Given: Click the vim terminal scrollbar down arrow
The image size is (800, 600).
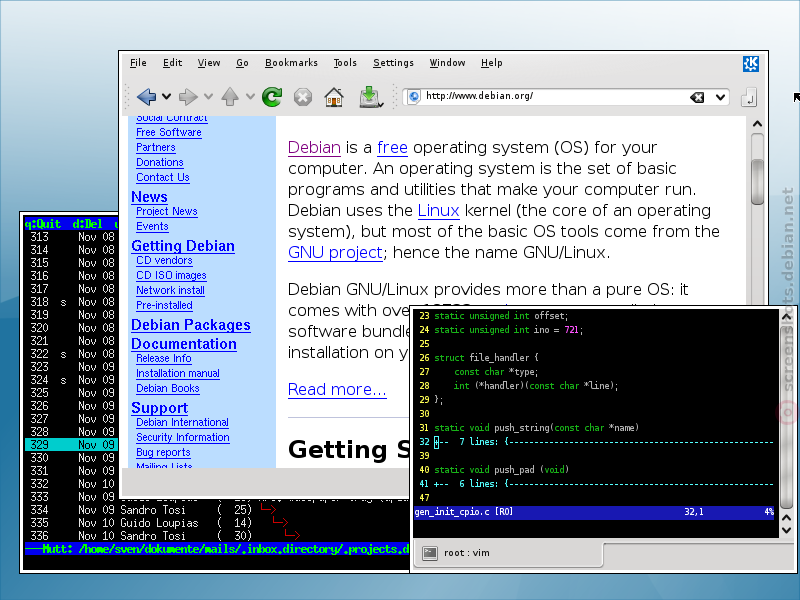Looking at the screenshot, I should click(786, 530).
